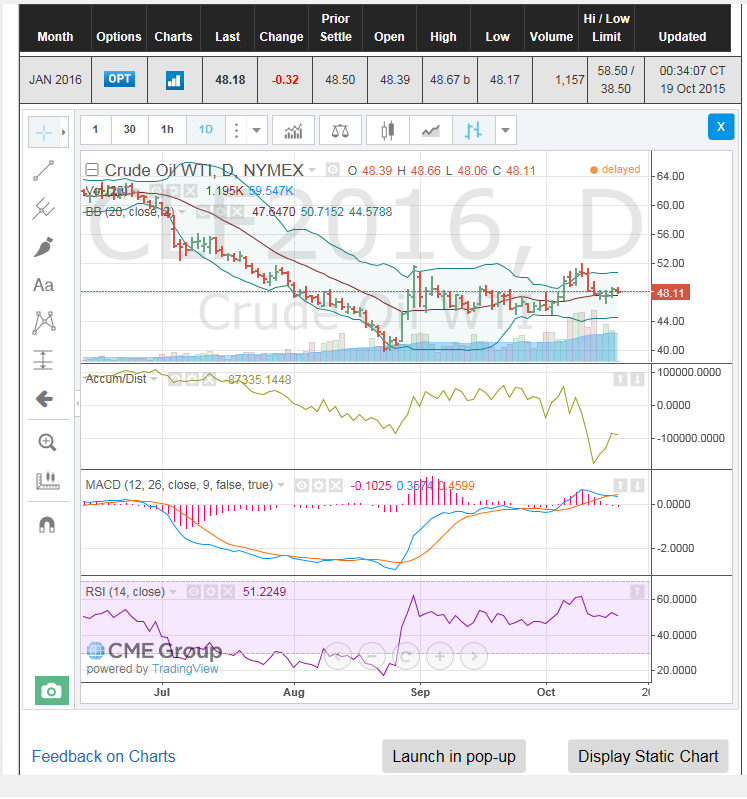Screen dimensions: 747x799
Task: Select the Aa text annotation tool
Action: click(43, 285)
